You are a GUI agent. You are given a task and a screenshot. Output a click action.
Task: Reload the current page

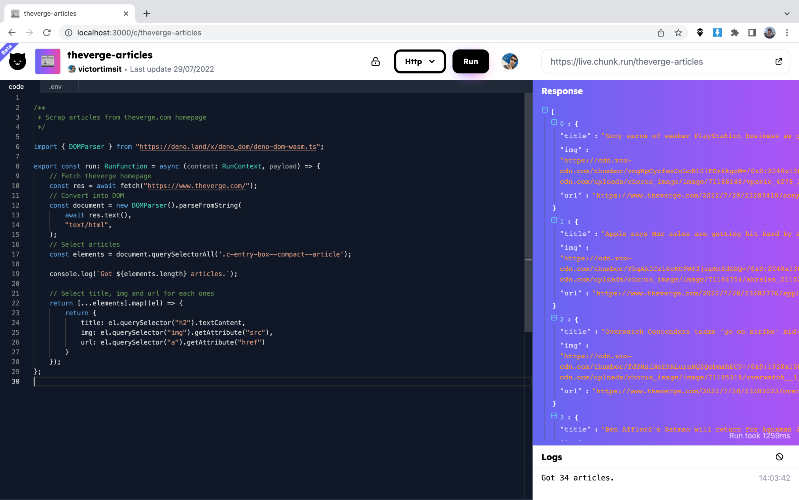(x=47, y=33)
